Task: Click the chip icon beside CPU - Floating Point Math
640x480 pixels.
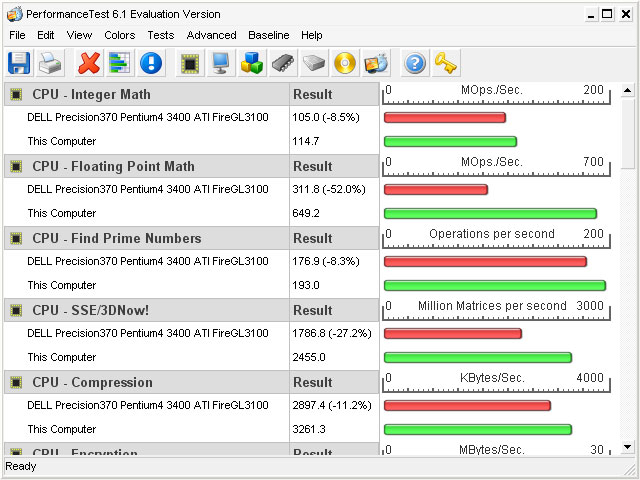Action: pos(16,167)
